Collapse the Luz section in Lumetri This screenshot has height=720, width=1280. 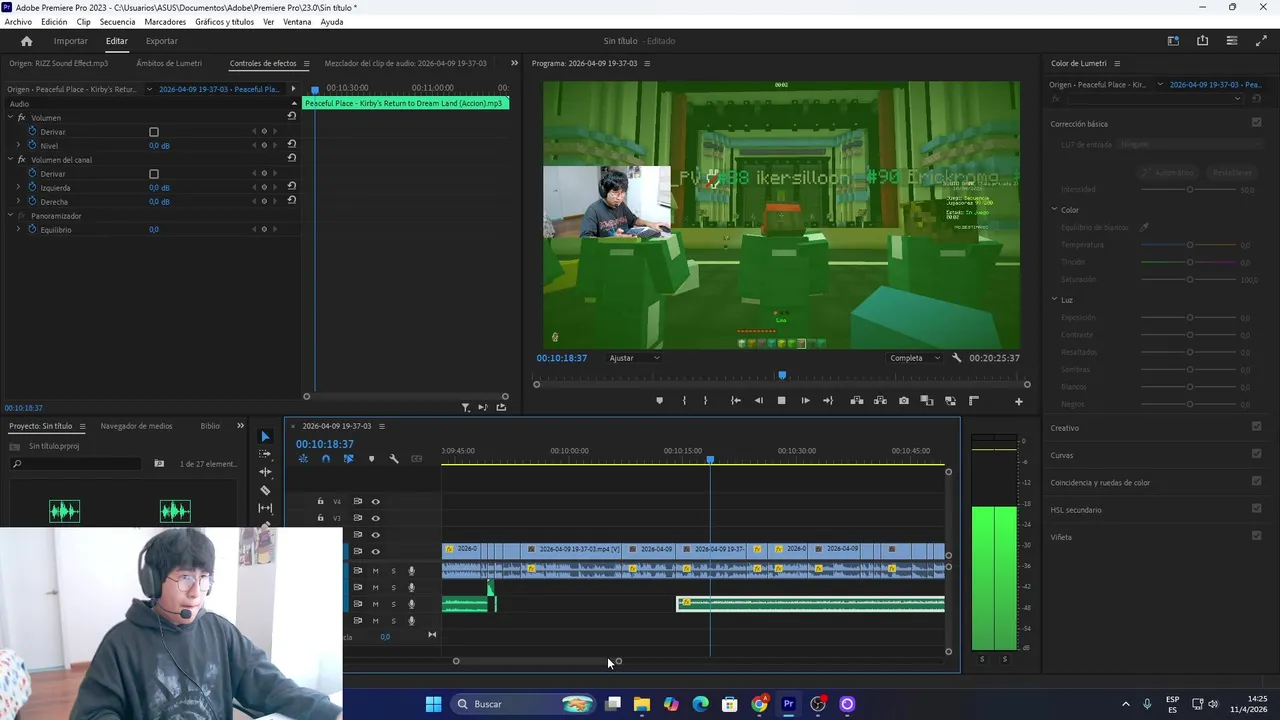[x=1054, y=300]
